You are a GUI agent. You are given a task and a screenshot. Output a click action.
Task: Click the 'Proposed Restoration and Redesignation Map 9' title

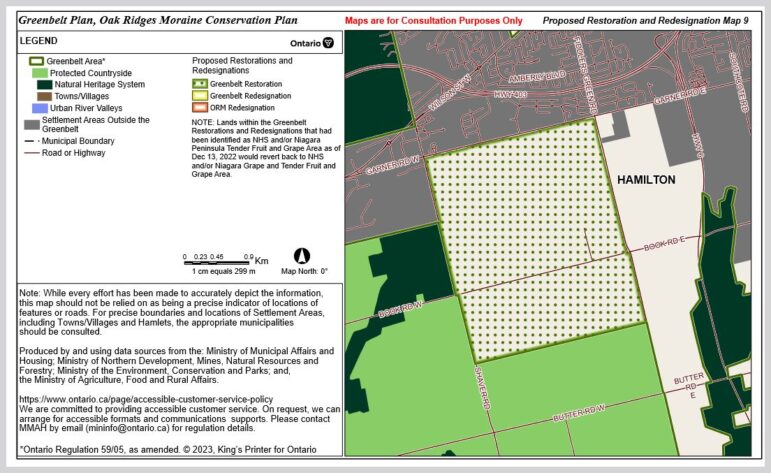pos(646,21)
